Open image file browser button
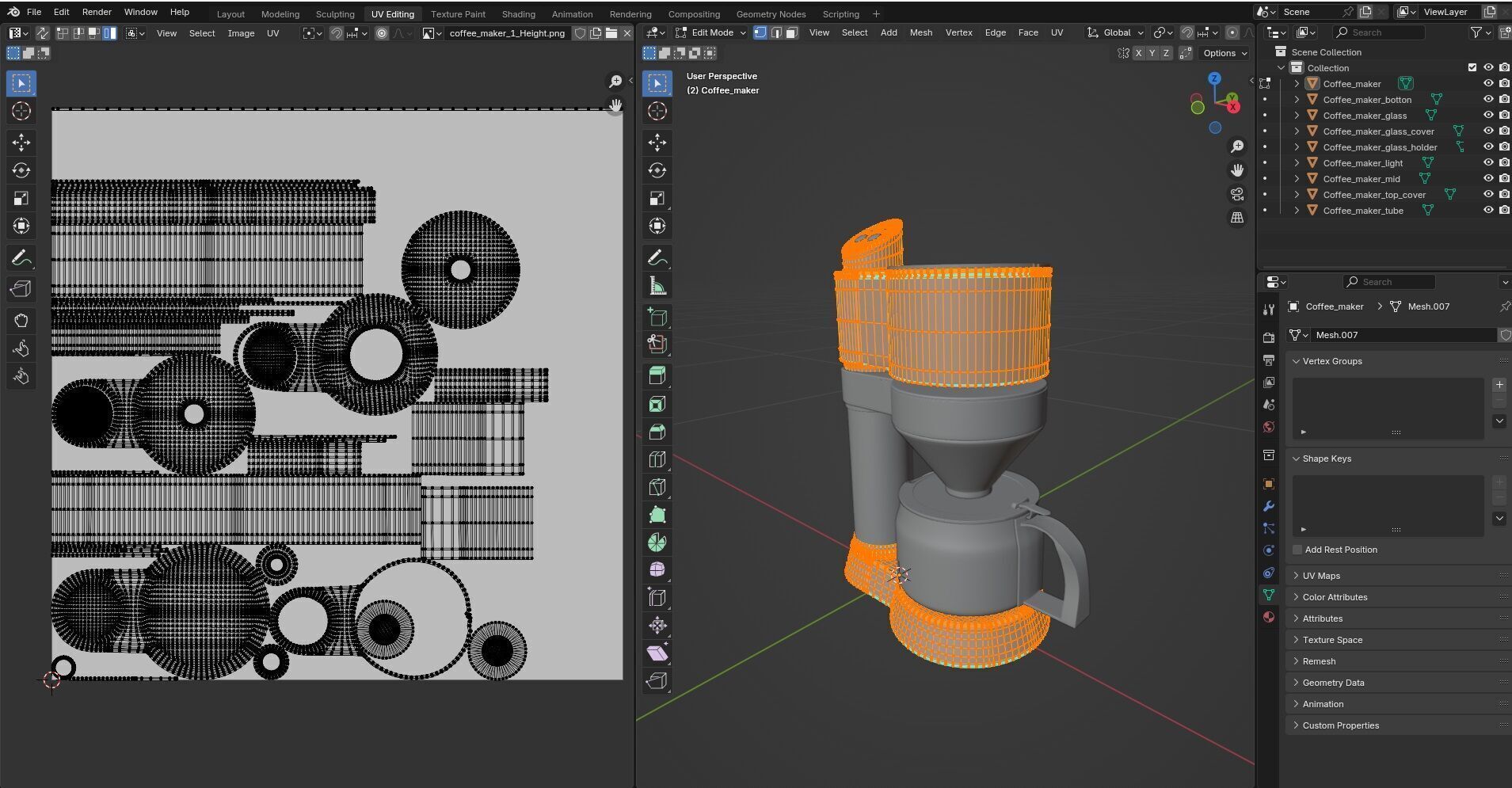This screenshot has height=788, width=1512. [x=611, y=33]
